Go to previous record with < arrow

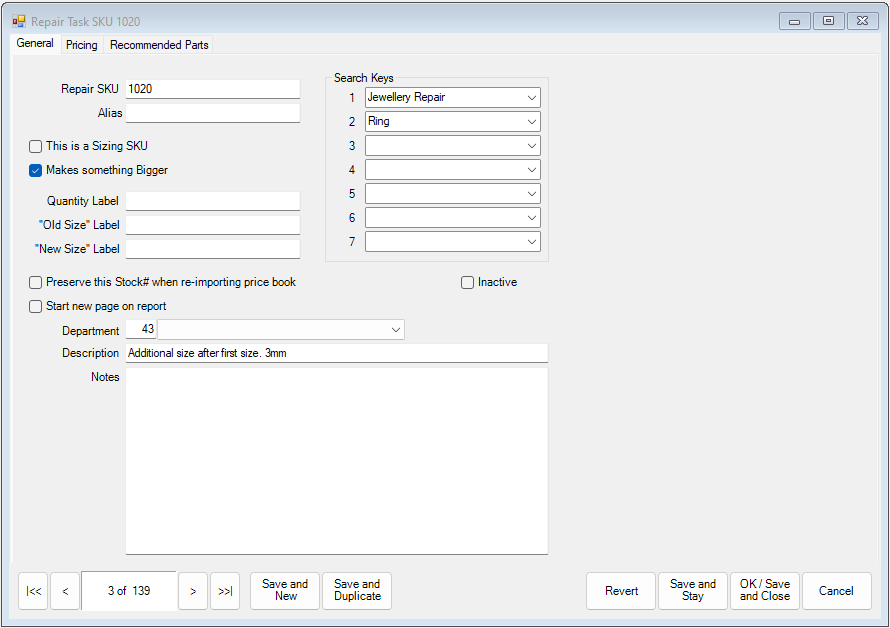coord(64,591)
